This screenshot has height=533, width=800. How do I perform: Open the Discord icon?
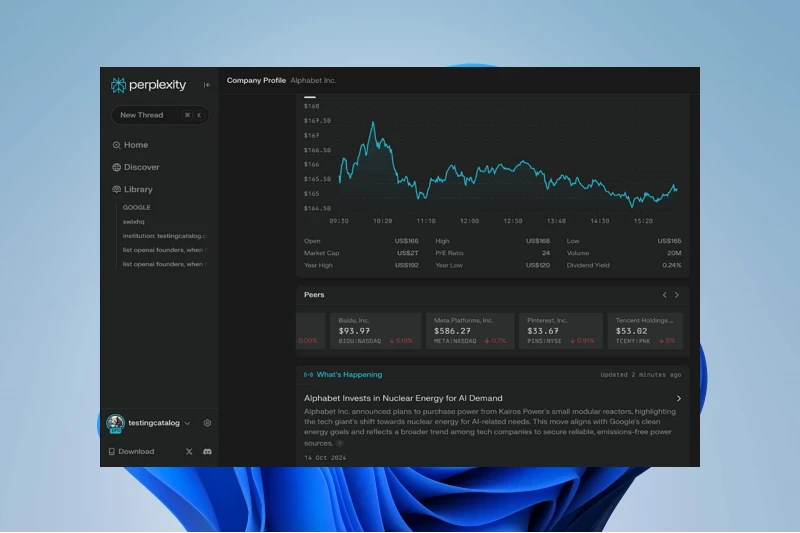tap(207, 452)
